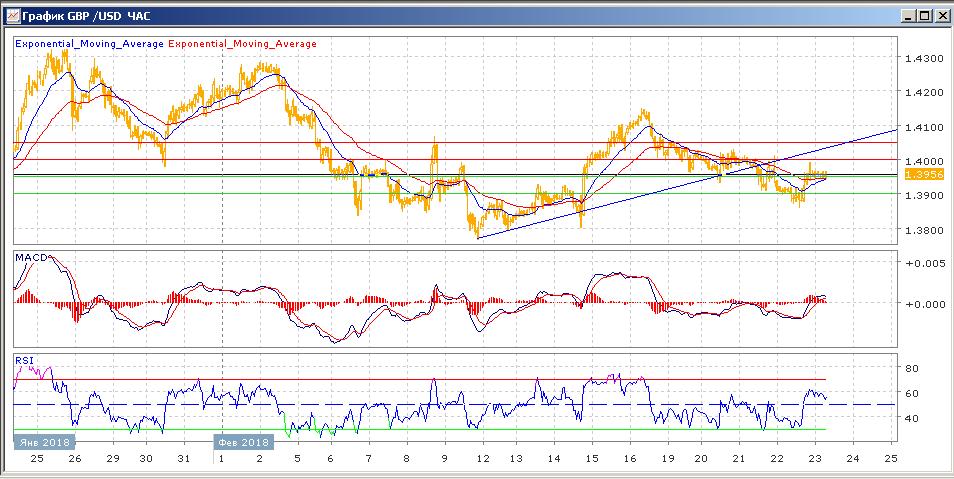
Task: Click date 15 on the time axis
Action: pyautogui.click(x=591, y=458)
